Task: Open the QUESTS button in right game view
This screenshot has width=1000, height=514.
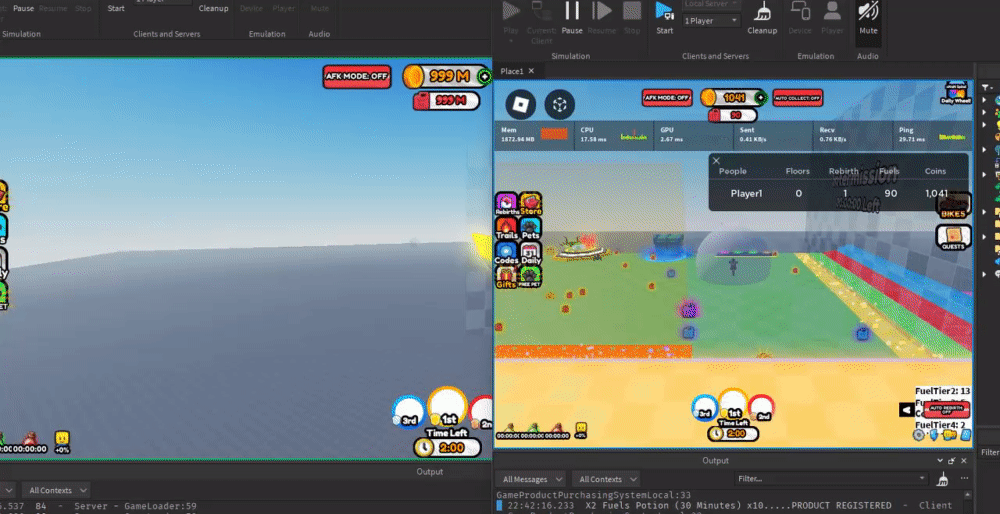Action: (954, 237)
